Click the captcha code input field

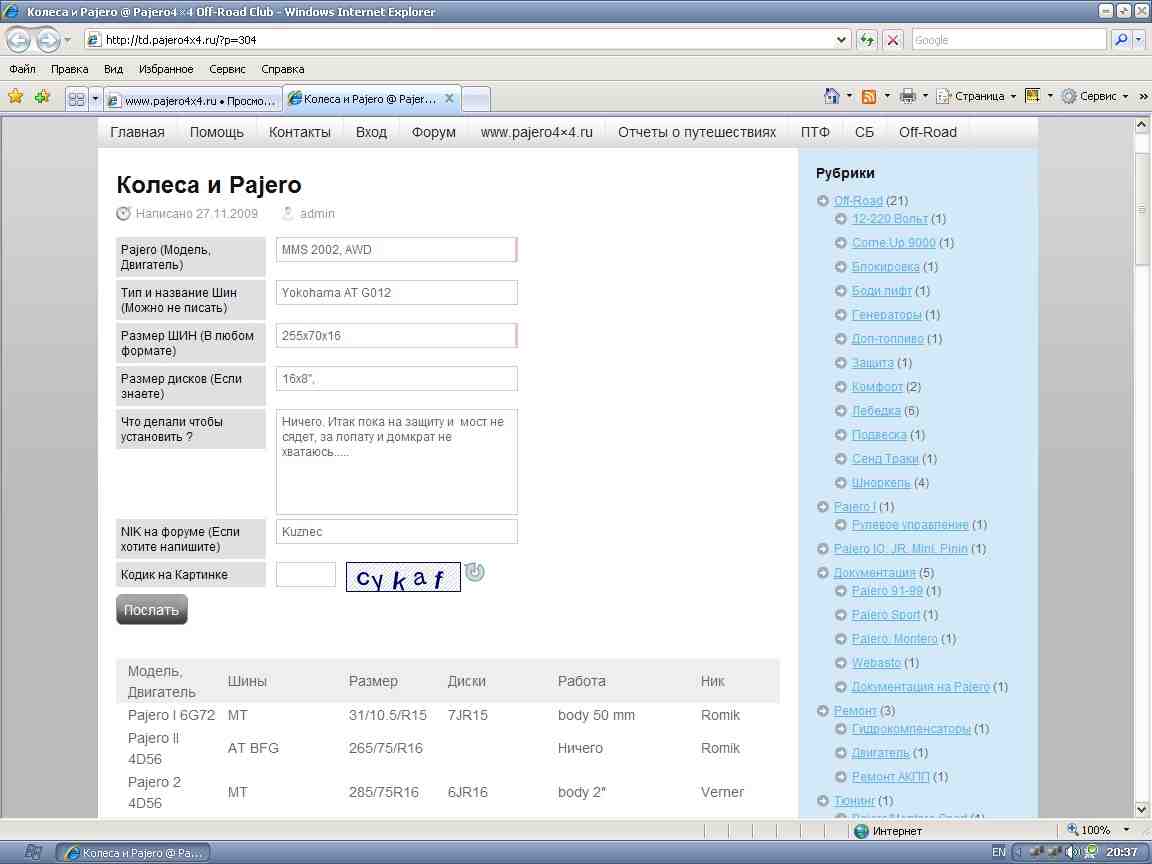pos(306,575)
